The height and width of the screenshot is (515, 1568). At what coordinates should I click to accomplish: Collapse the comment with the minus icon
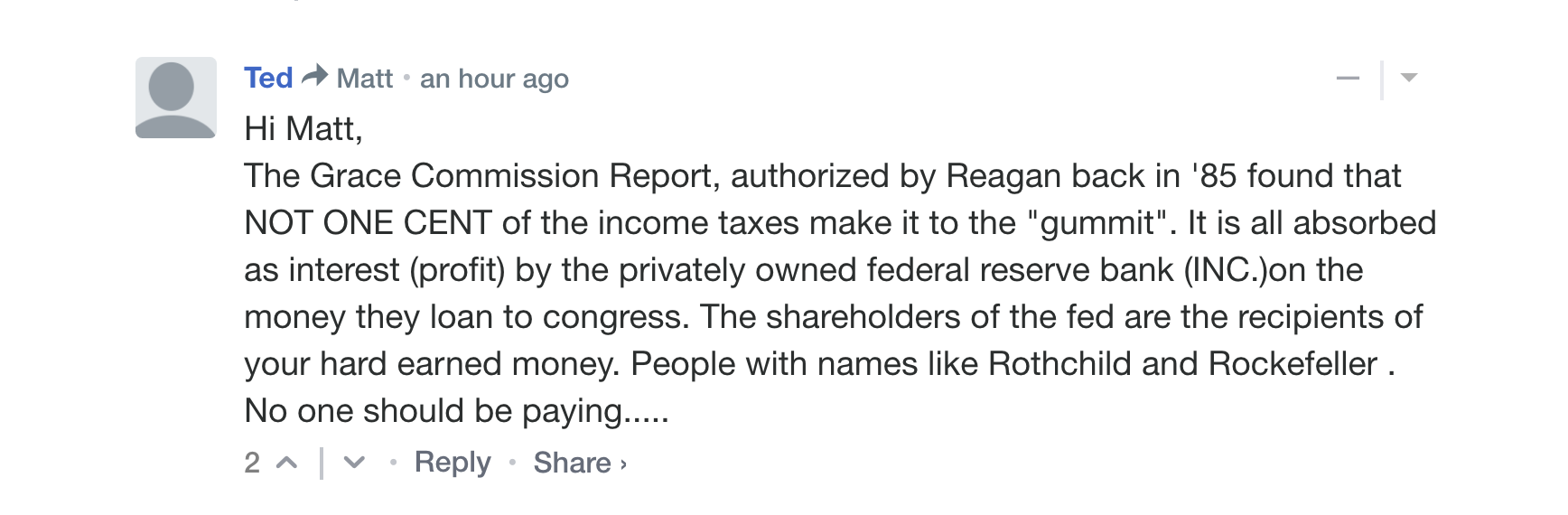click(1348, 79)
